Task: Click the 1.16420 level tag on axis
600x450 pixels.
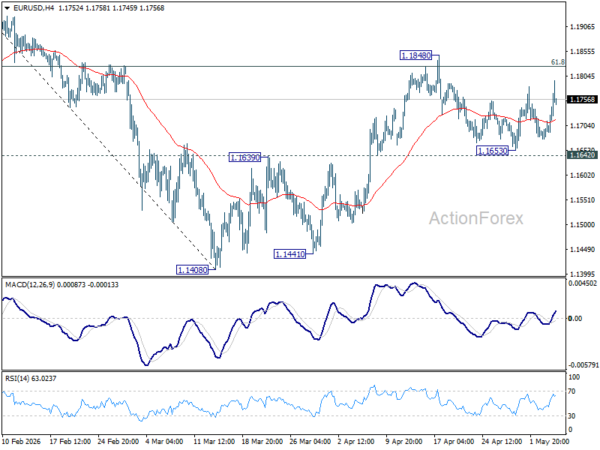Action: pos(582,155)
